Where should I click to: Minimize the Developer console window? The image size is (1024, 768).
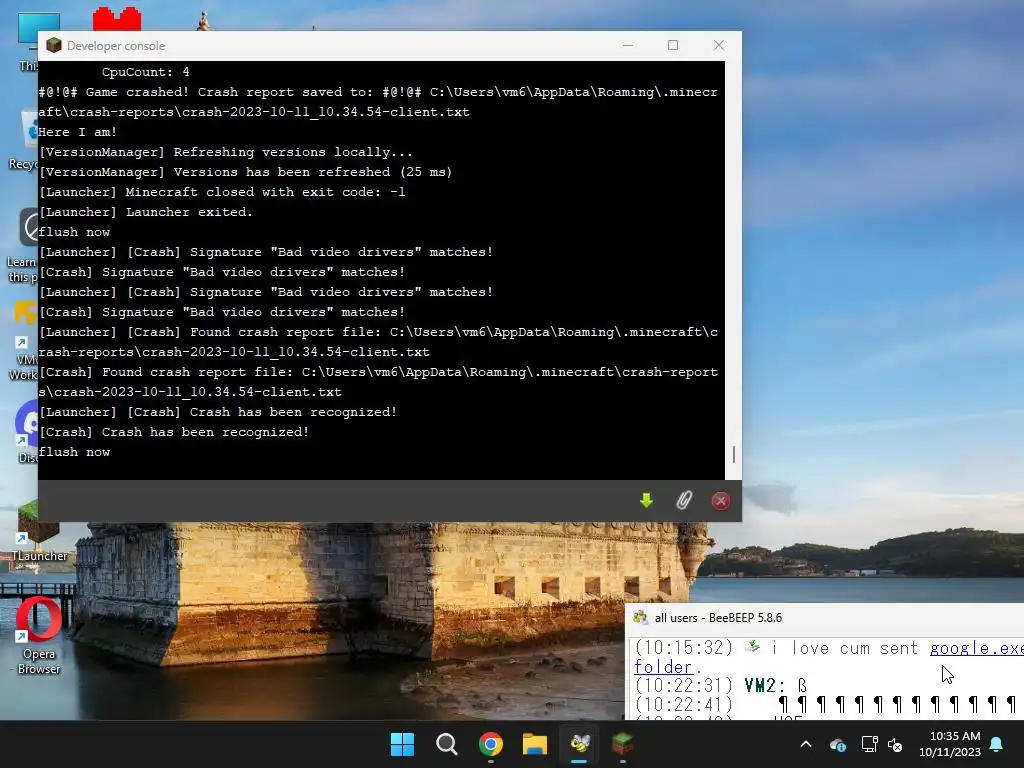pyautogui.click(x=628, y=45)
